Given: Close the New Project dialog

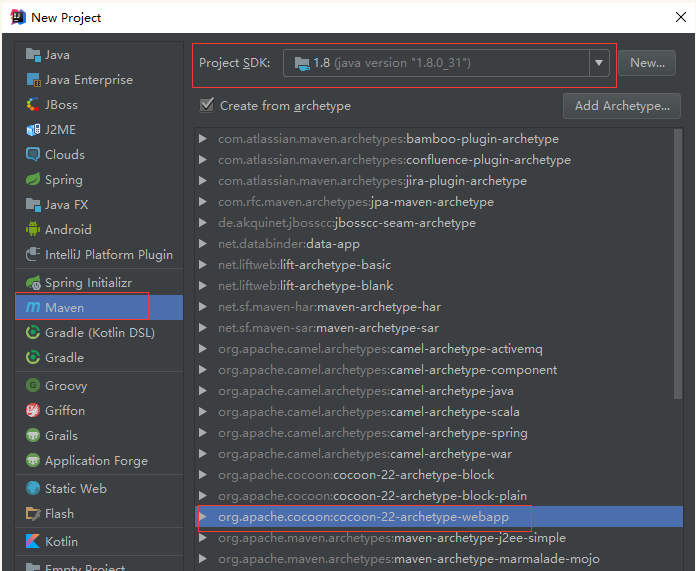Looking at the screenshot, I should coord(680,17).
